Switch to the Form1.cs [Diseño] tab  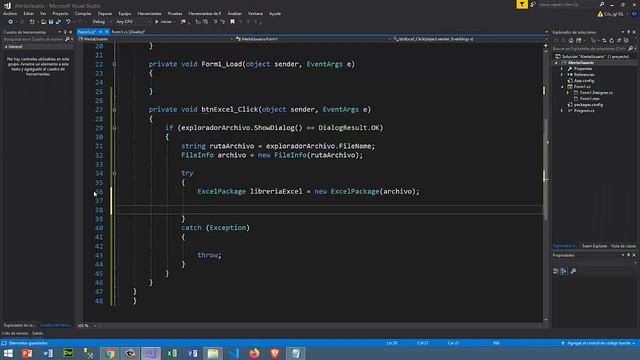(128, 32)
